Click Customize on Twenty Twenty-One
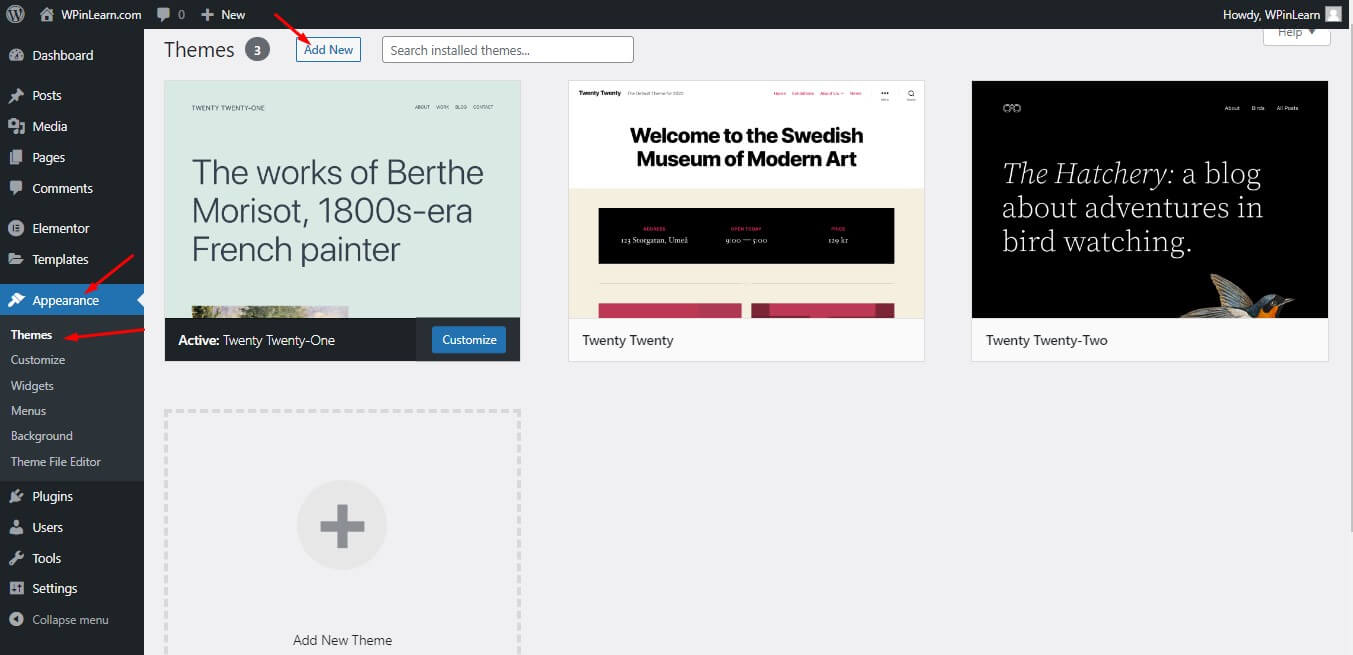Image resolution: width=1353 pixels, height=655 pixels. (x=469, y=340)
